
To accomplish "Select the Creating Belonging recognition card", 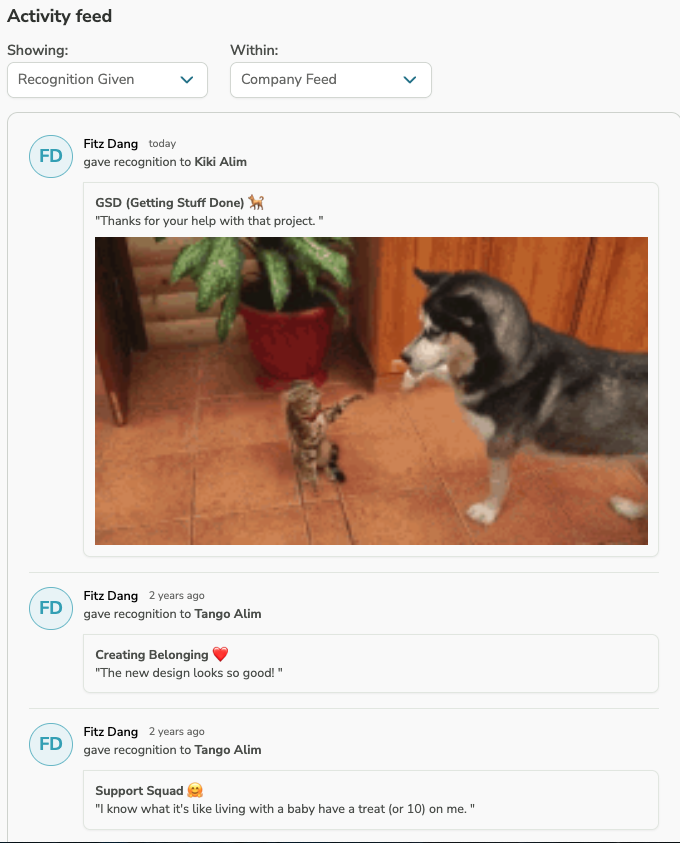I will (371, 663).
